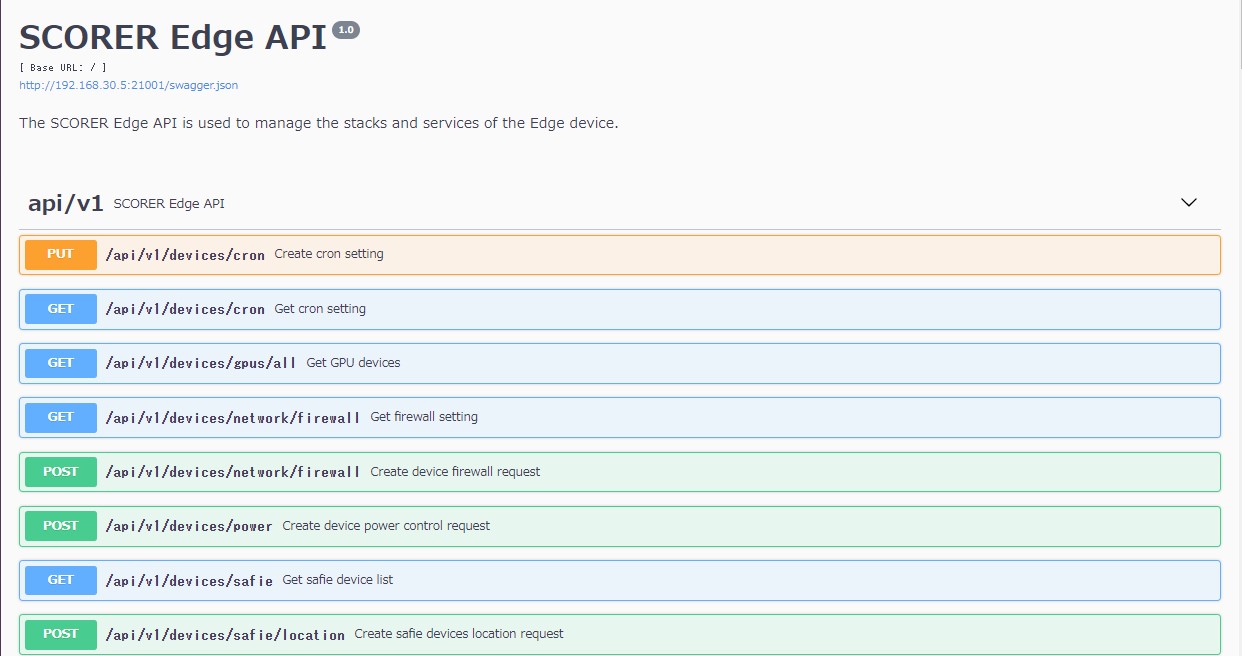Click POST badge for the firewall request endpoint
The width and height of the screenshot is (1242, 656).
tap(61, 472)
